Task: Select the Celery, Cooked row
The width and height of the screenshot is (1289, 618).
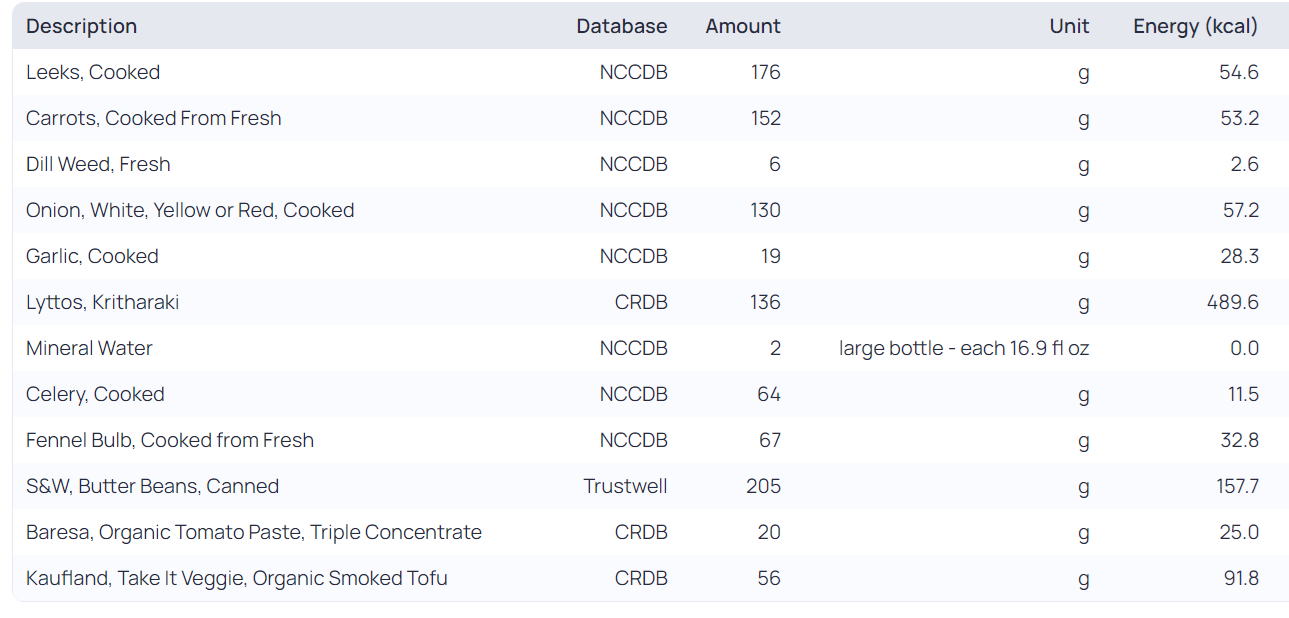Action: click(95, 394)
